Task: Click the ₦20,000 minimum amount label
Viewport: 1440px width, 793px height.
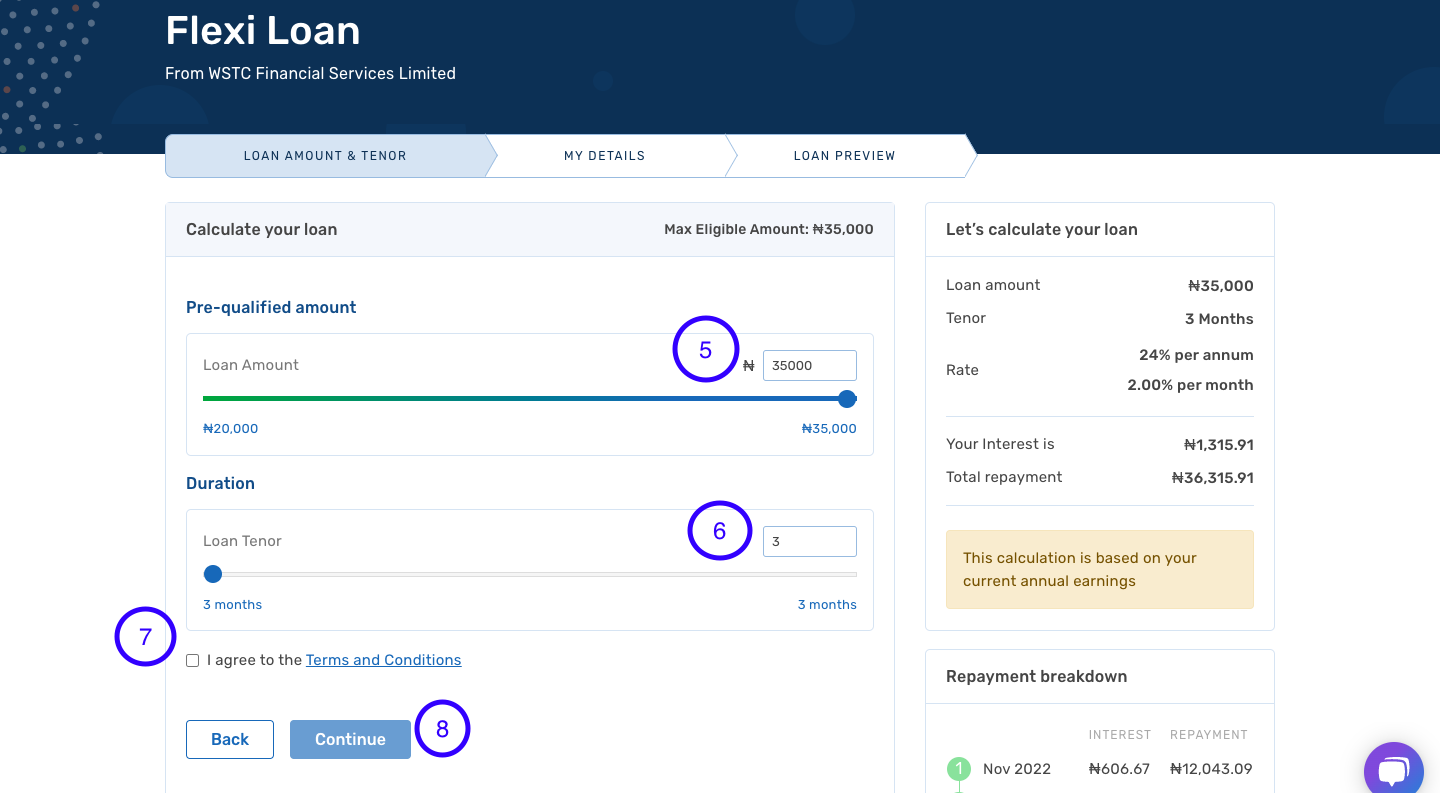Action: click(x=231, y=428)
